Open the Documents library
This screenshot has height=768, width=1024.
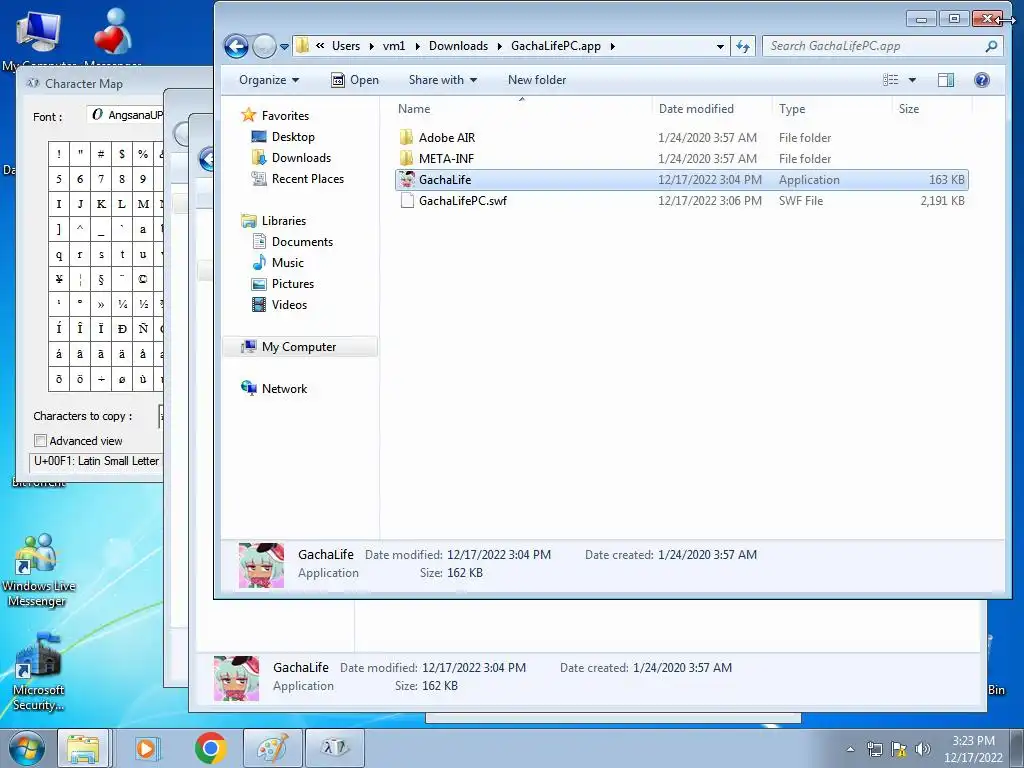point(302,242)
